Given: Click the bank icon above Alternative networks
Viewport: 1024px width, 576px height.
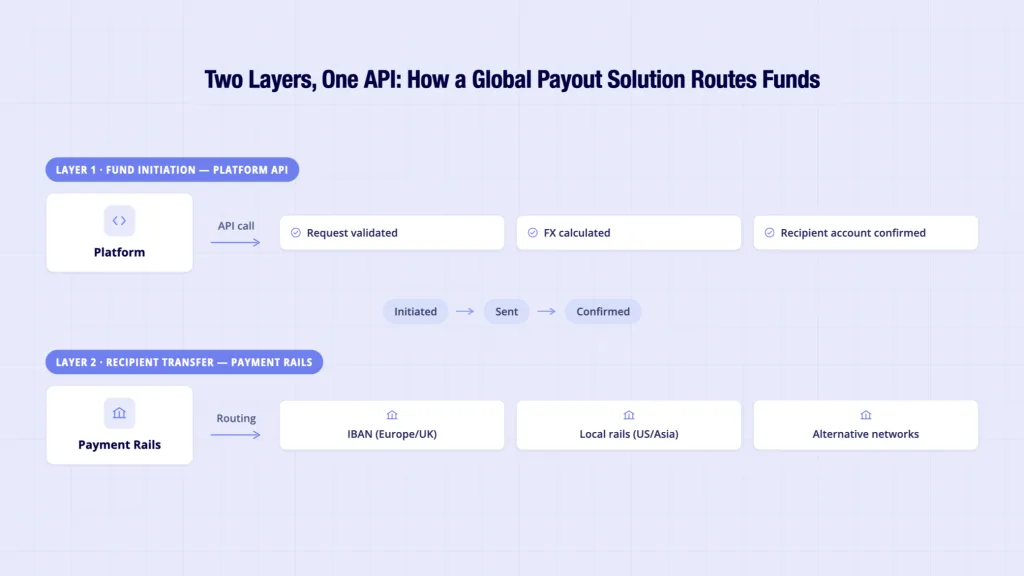Looking at the screenshot, I should (865, 415).
